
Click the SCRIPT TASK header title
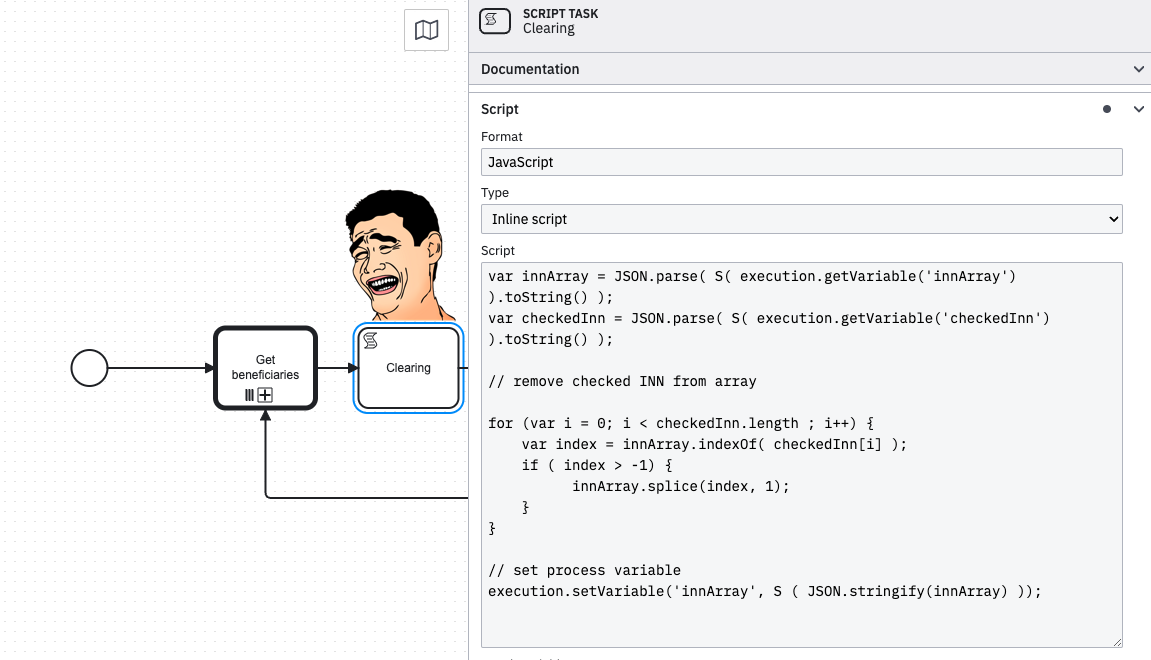[x=560, y=13]
